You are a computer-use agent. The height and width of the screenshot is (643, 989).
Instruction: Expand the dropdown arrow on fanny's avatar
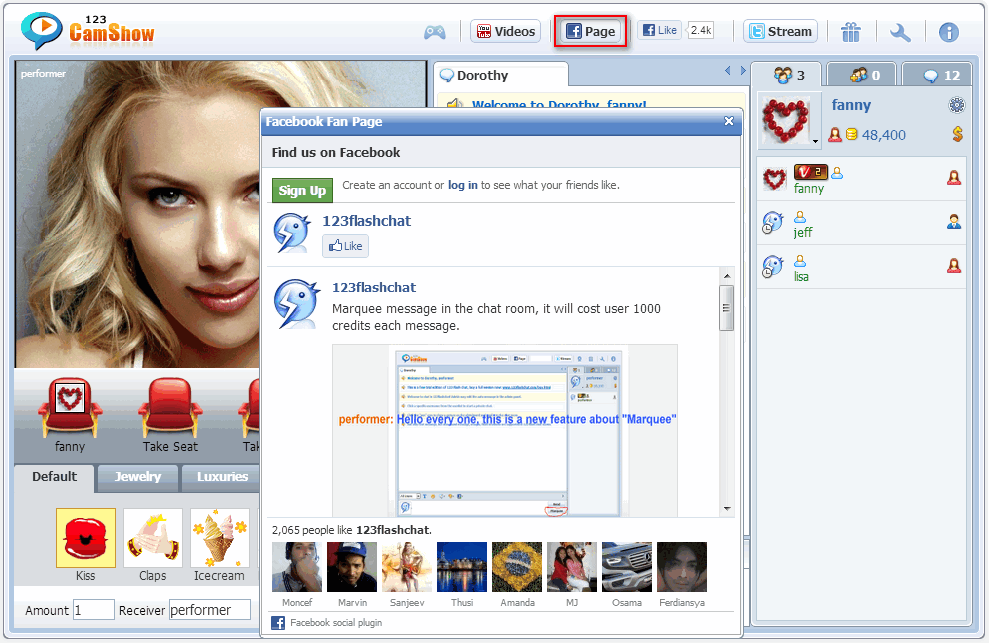pos(815,142)
